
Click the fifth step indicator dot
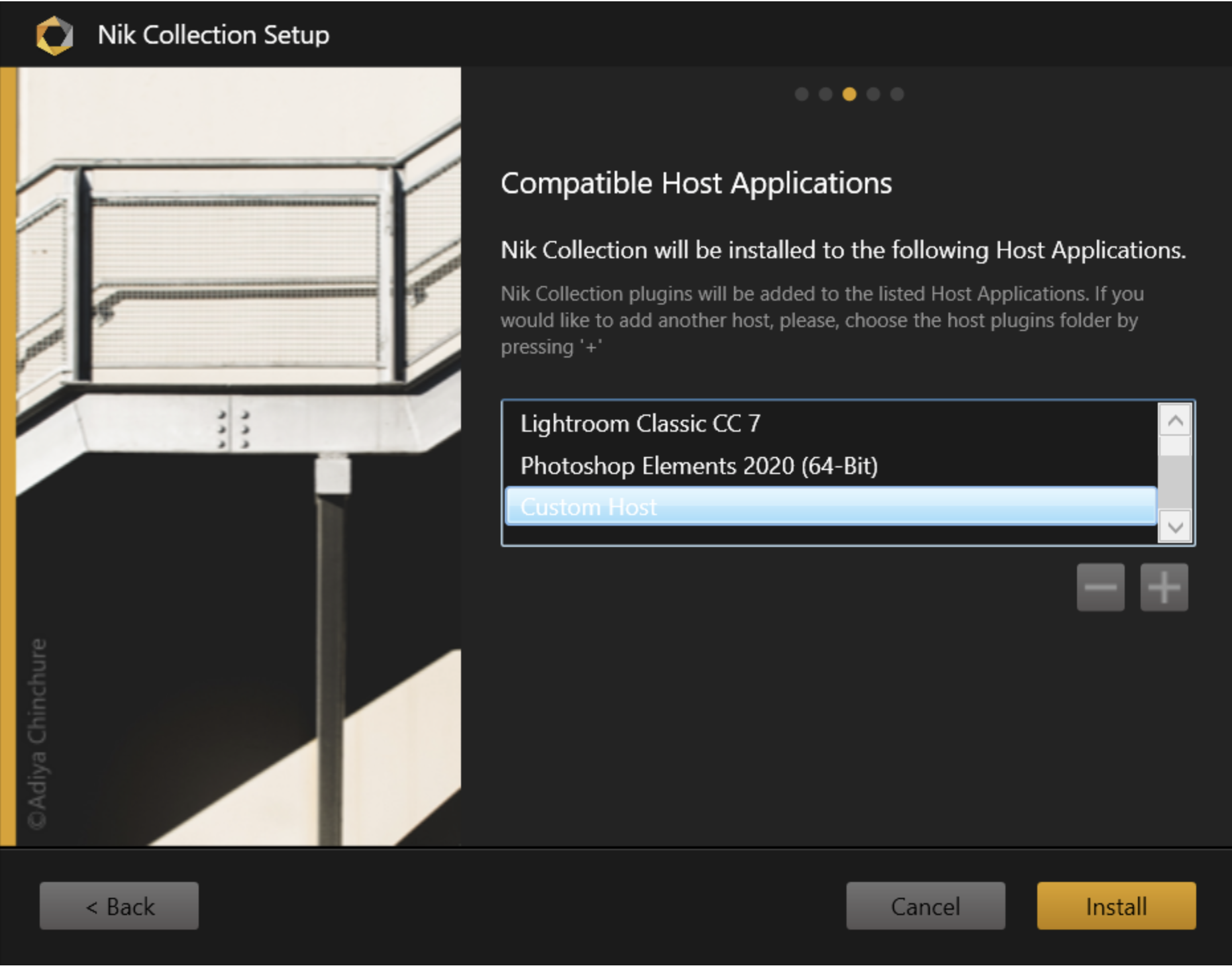pos(897,94)
